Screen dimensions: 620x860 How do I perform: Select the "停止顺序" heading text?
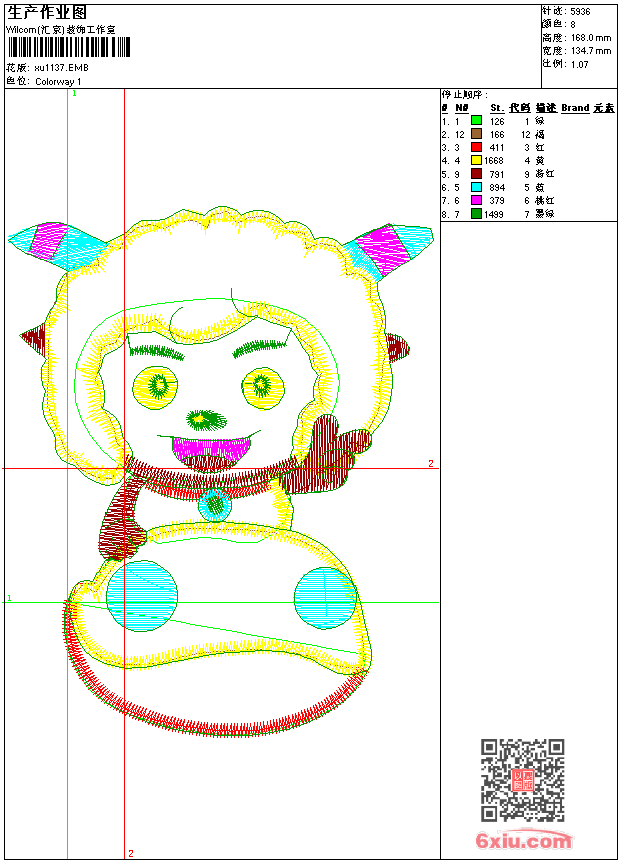[x=463, y=94]
